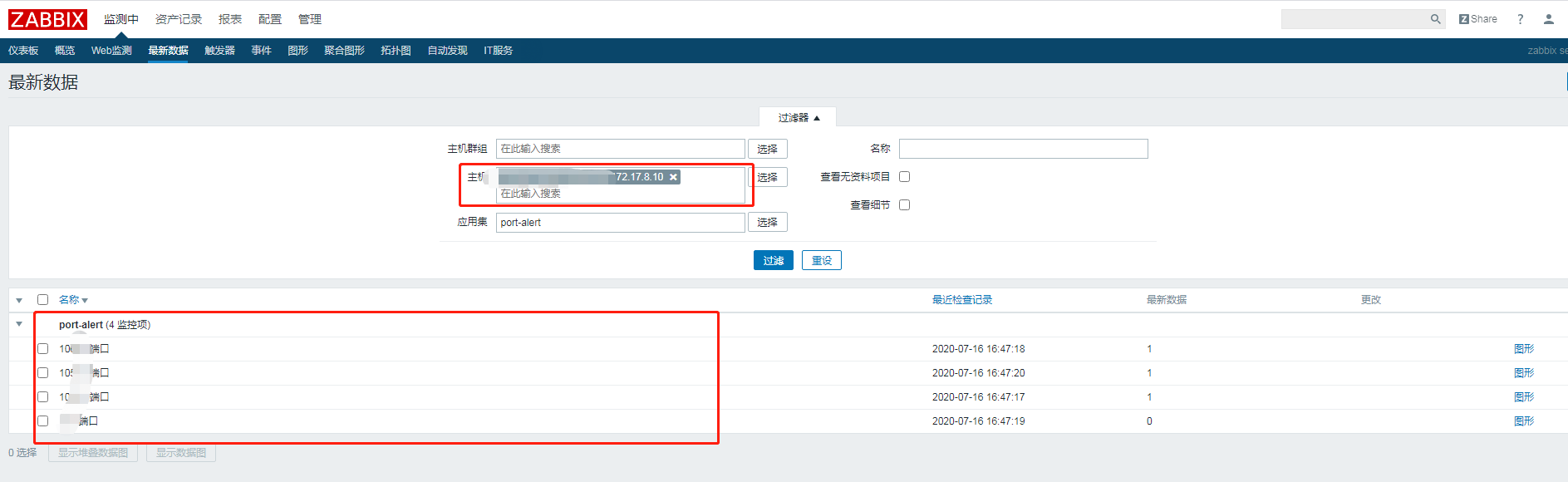Collapse the port-alert group row
This screenshot has height=482, width=1568.
click(19, 324)
